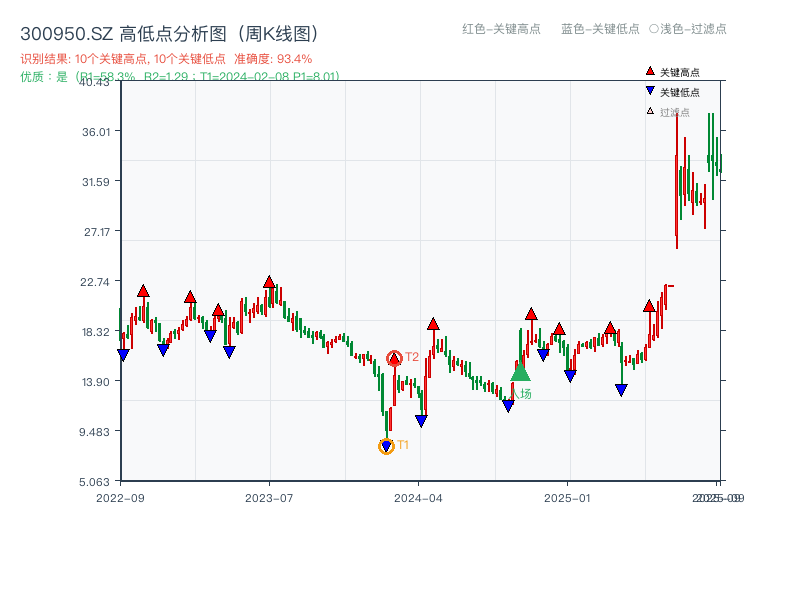Screen dimensions: 800x600
Task: Click the green 入场 entry triangle marker
Action: [x=520, y=371]
